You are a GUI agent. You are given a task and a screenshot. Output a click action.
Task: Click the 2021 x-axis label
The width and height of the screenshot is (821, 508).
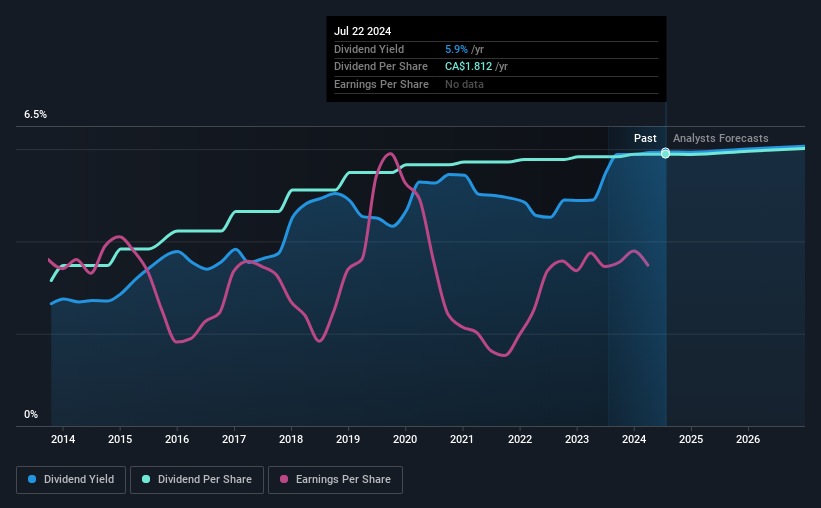click(462, 439)
